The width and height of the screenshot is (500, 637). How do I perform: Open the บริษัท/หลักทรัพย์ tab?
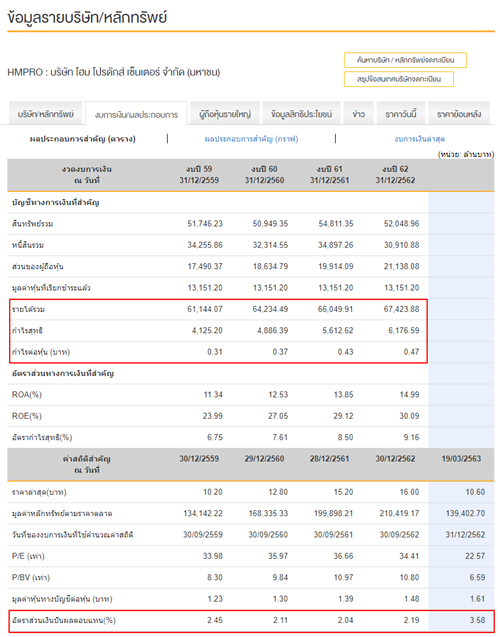(x=45, y=114)
